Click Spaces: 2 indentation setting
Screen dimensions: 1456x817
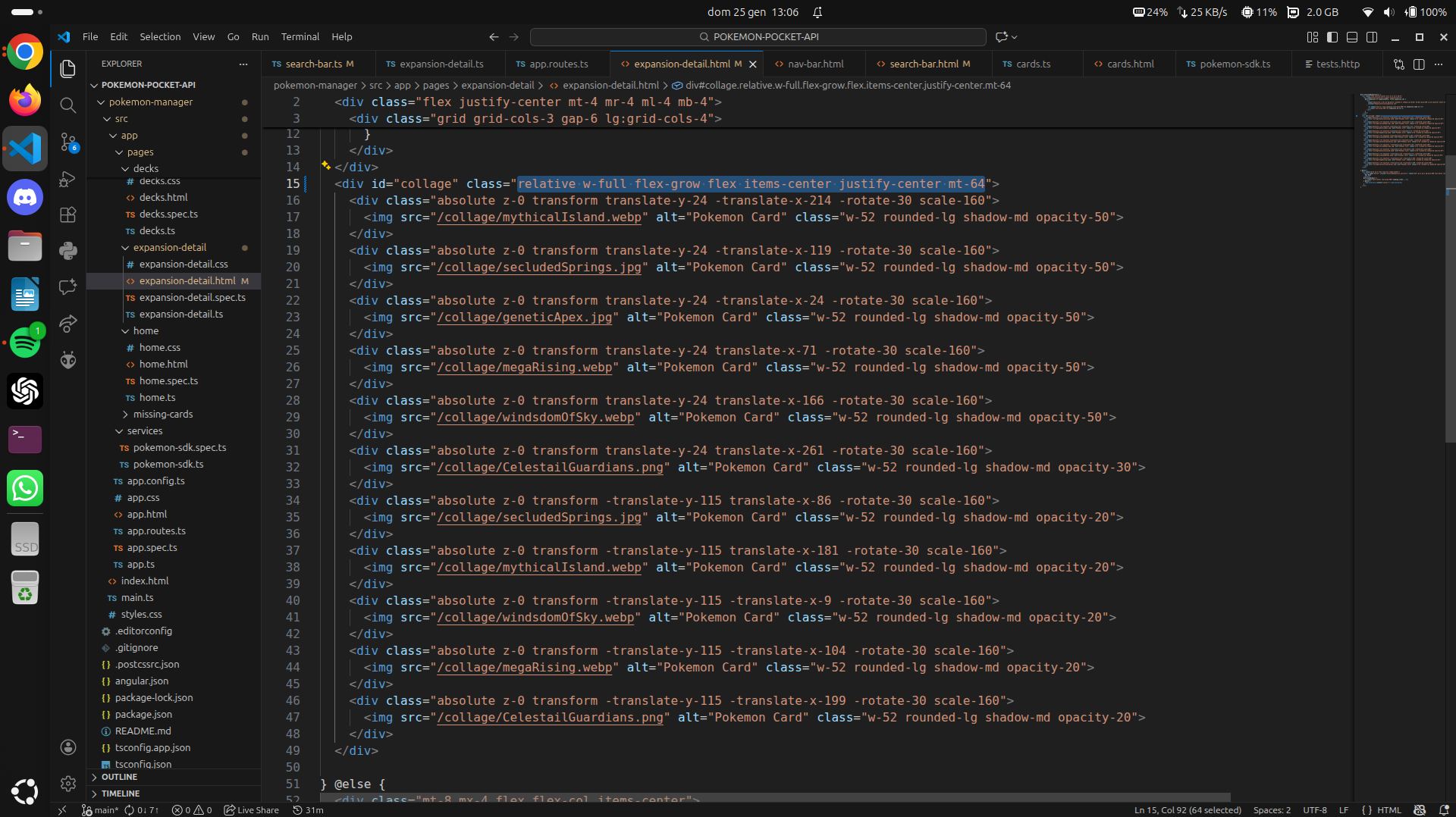(x=1272, y=810)
